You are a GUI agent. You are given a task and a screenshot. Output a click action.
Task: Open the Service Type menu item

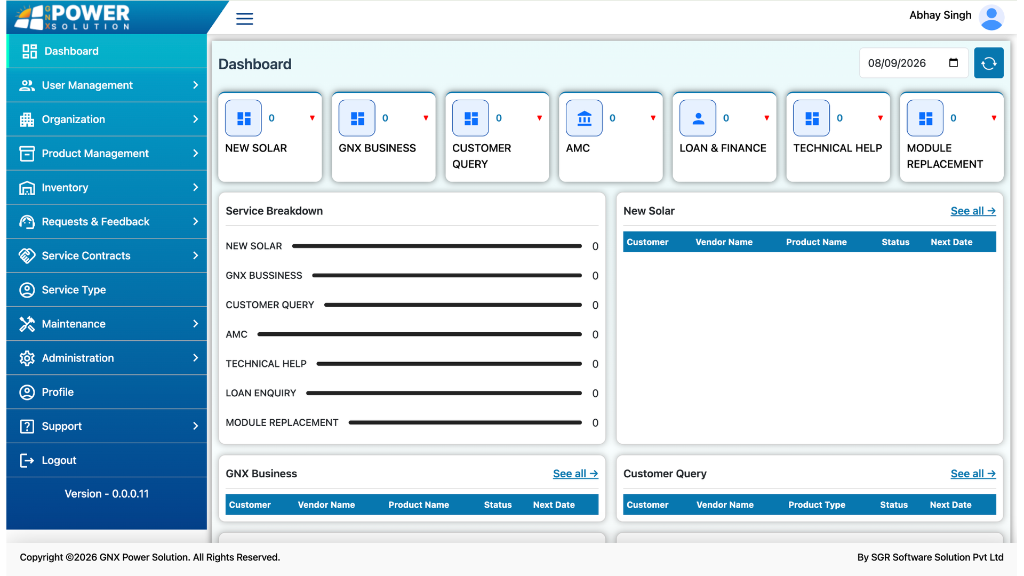[x=106, y=290]
